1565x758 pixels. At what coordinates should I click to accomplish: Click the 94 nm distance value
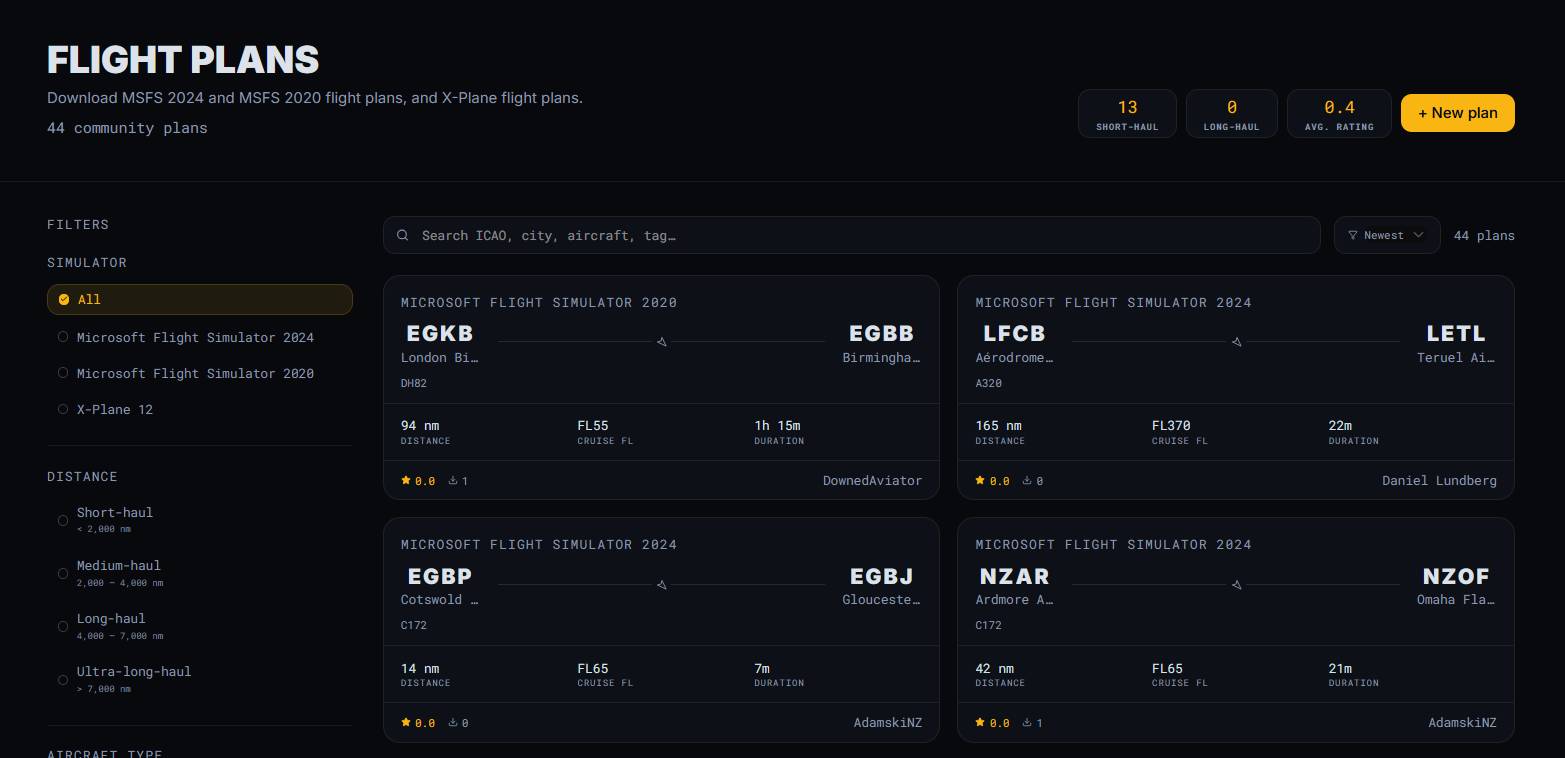point(420,425)
